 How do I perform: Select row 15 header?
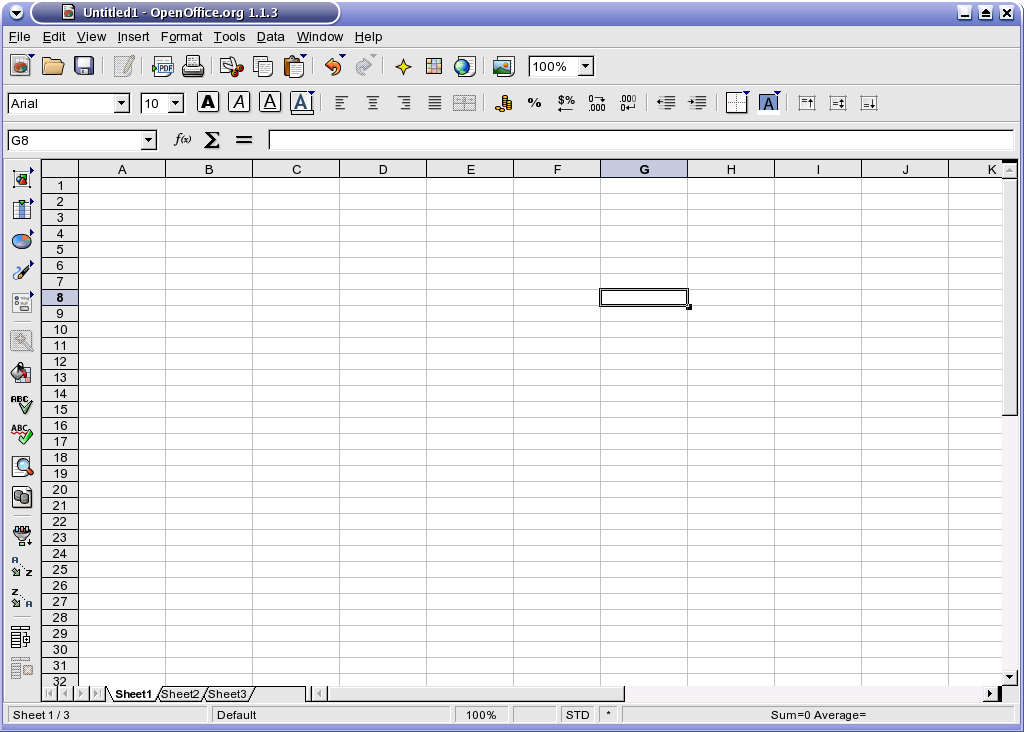tap(60, 409)
